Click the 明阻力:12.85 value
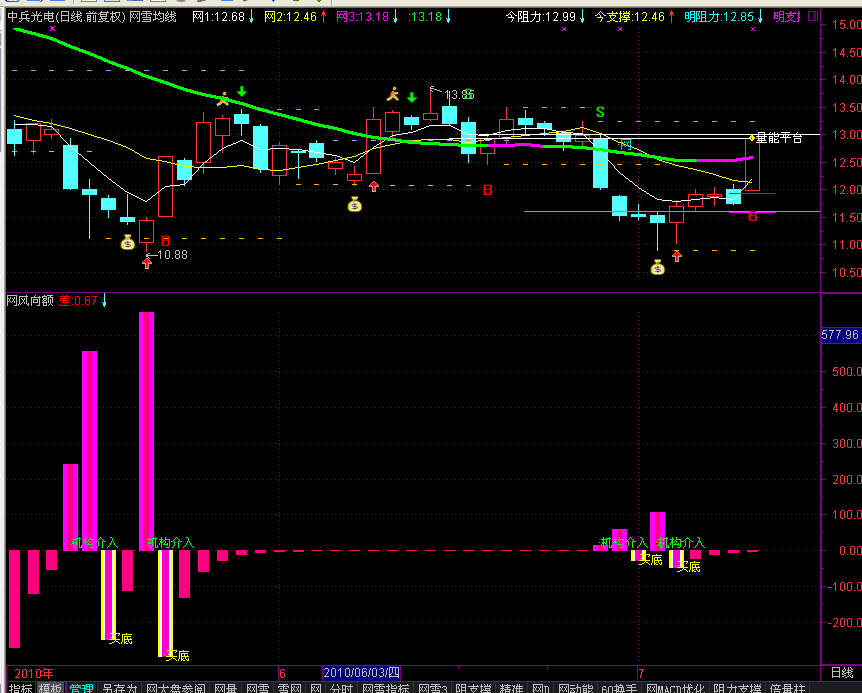This screenshot has width=862, height=693. click(719, 16)
